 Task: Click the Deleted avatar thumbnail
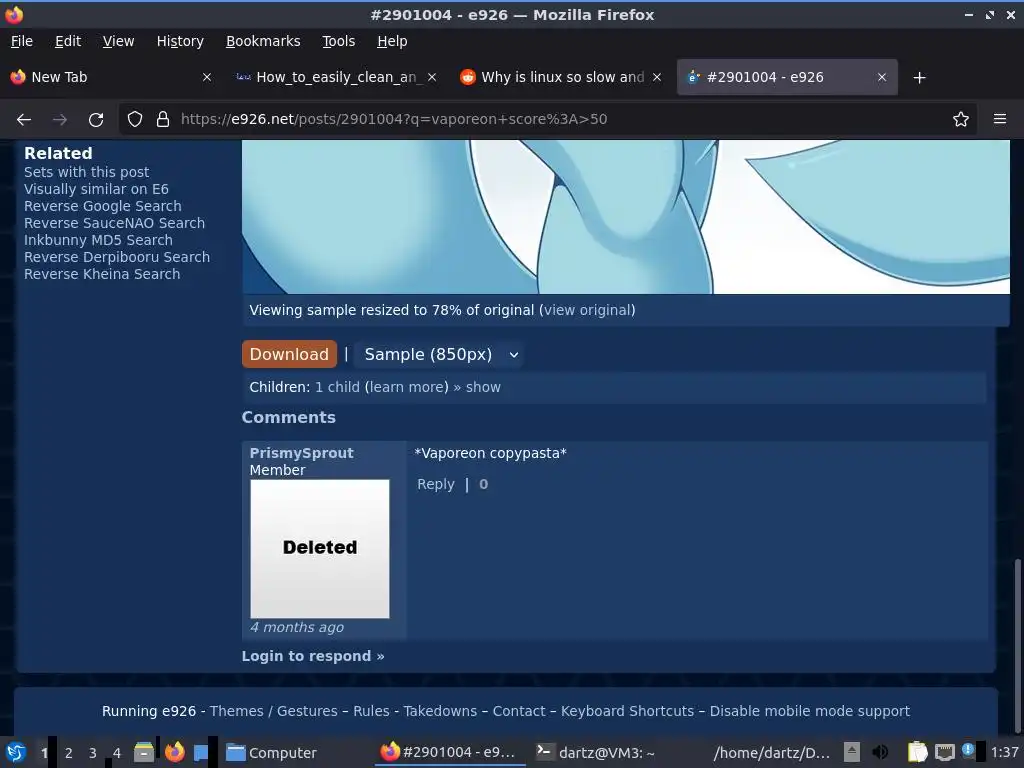pyautogui.click(x=320, y=549)
